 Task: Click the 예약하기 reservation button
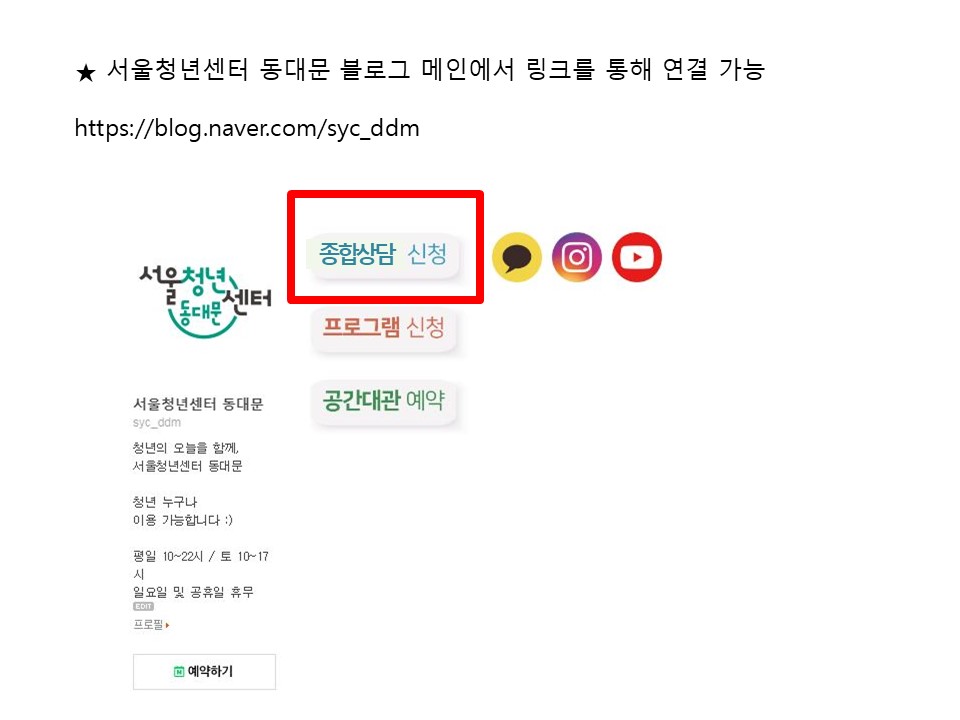204,672
